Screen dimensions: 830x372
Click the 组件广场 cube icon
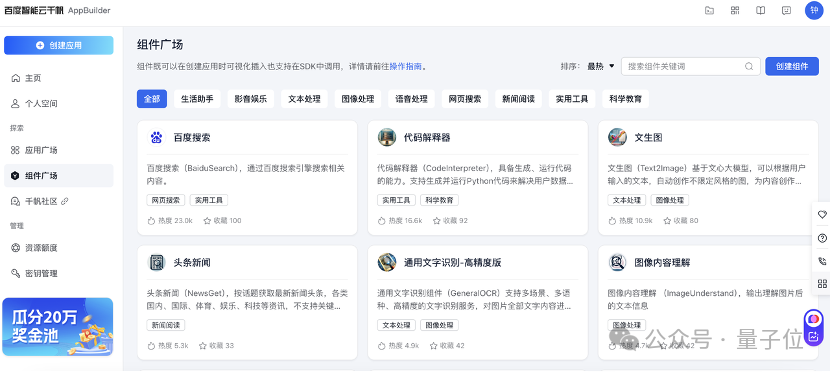(15, 176)
